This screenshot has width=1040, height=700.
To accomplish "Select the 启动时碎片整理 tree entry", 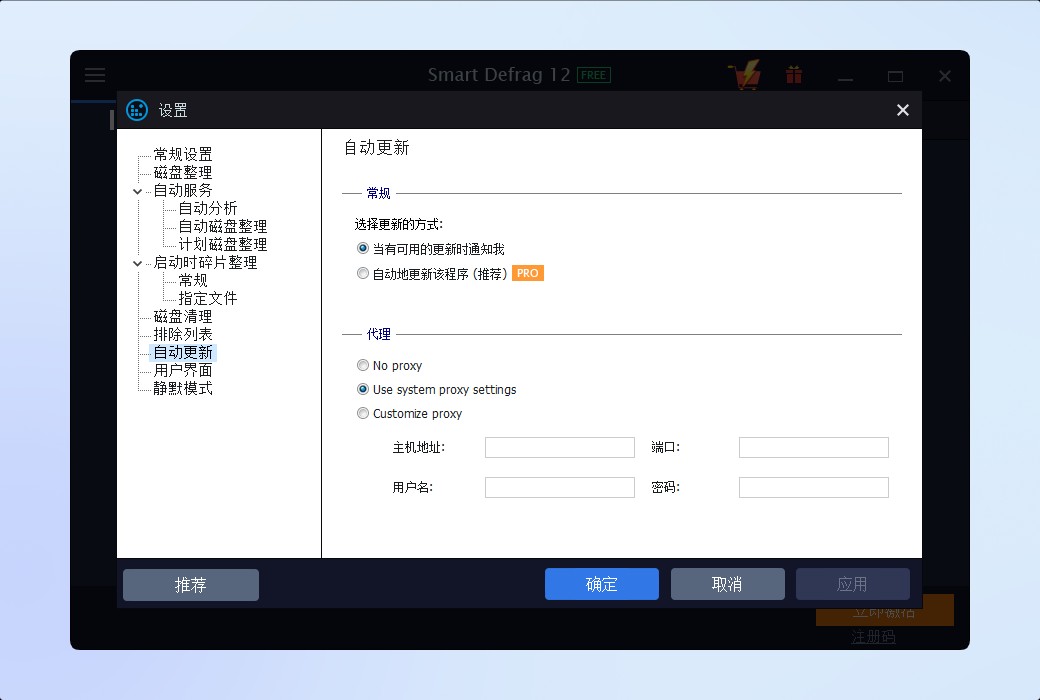I will [x=206, y=263].
